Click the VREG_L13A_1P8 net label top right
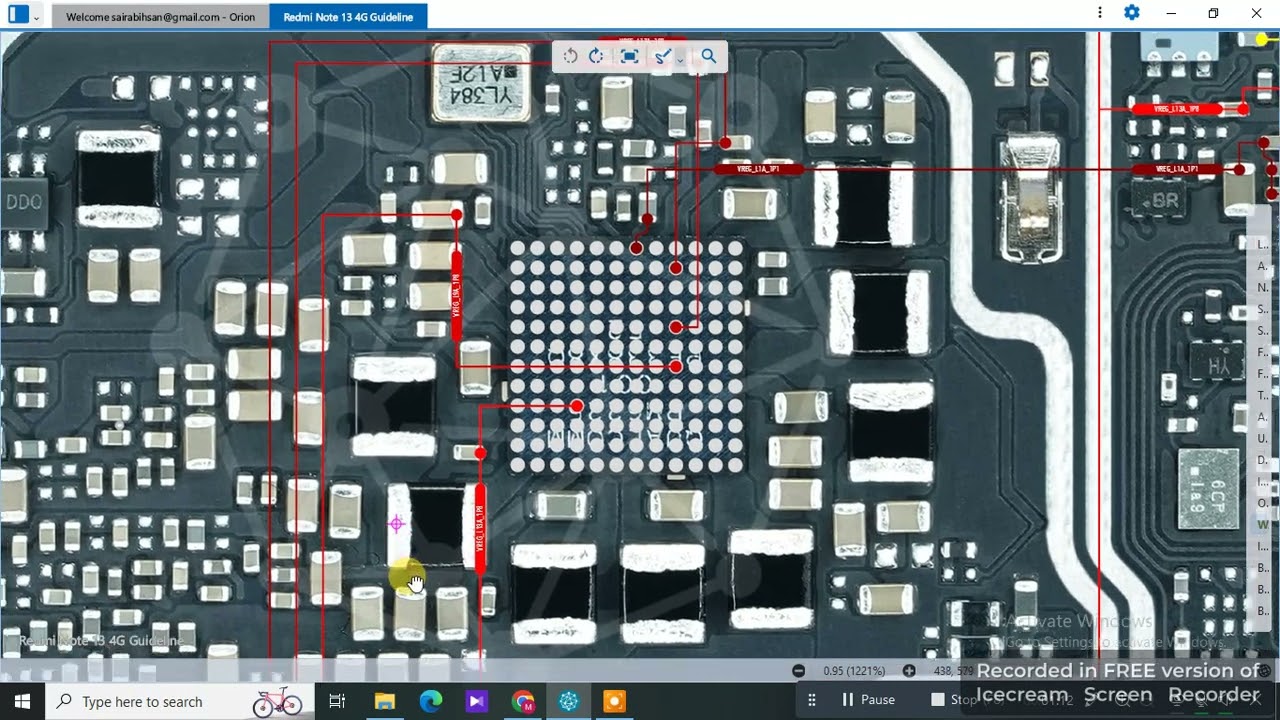This screenshot has width=1280, height=720. coord(1175,108)
